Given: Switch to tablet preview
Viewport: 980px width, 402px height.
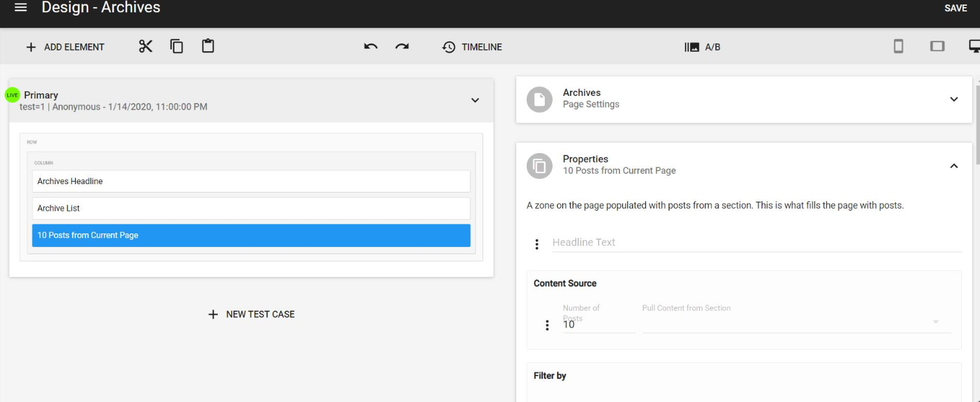Looking at the screenshot, I should [x=937, y=46].
